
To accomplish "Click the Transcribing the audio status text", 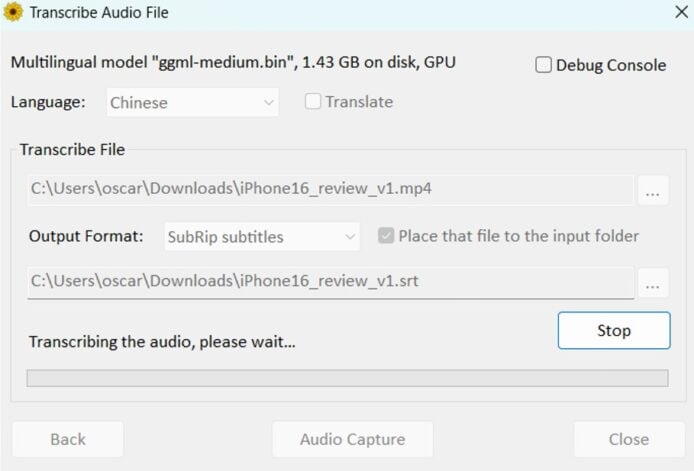I will (162, 342).
